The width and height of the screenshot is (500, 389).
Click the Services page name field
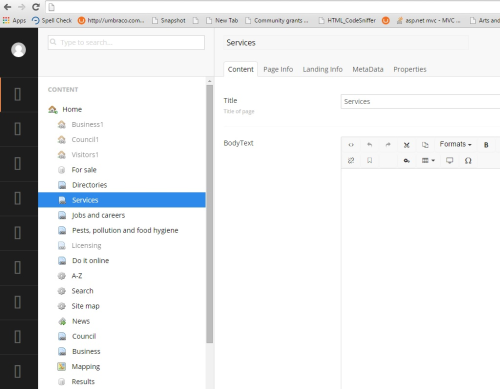pos(346,43)
